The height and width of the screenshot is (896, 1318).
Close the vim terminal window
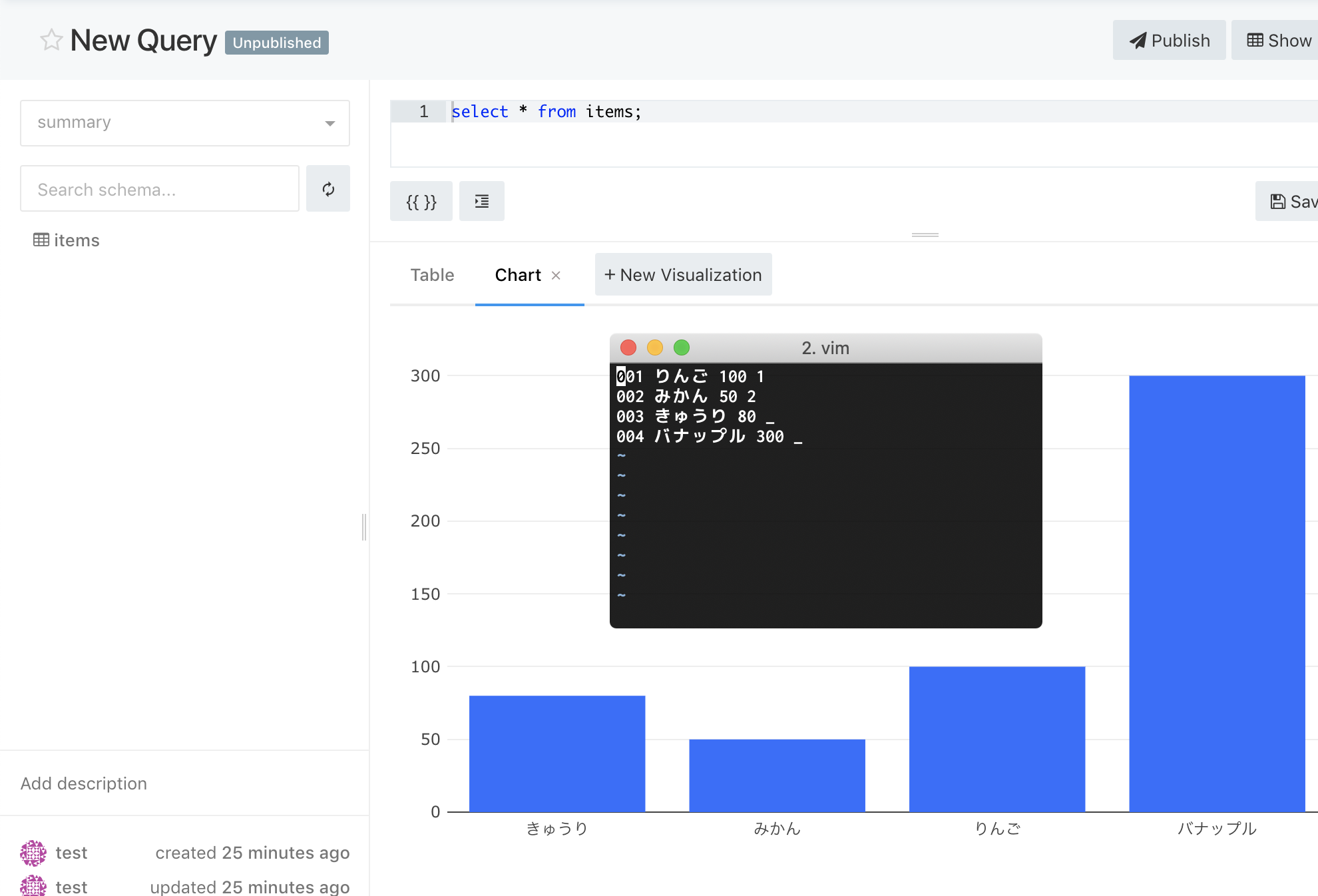(628, 347)
